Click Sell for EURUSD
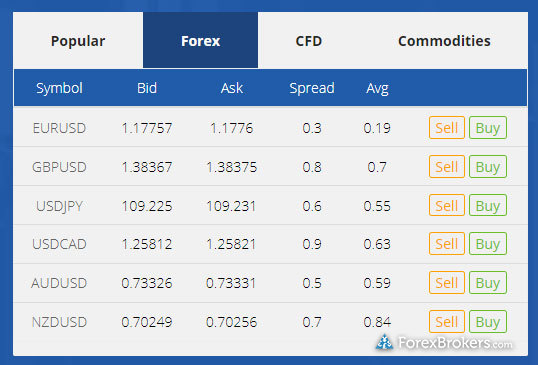Viewport: 538px width, 365px height. tap(447, 128)
